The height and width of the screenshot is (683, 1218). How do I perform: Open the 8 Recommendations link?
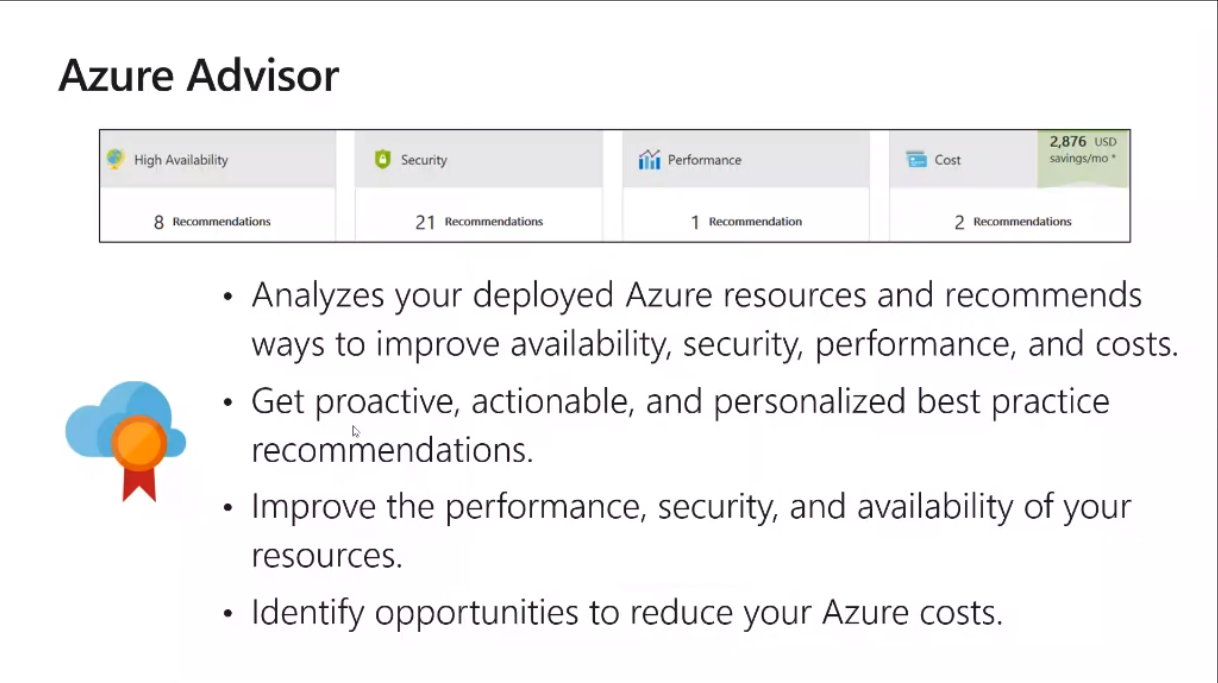[212, 222]
